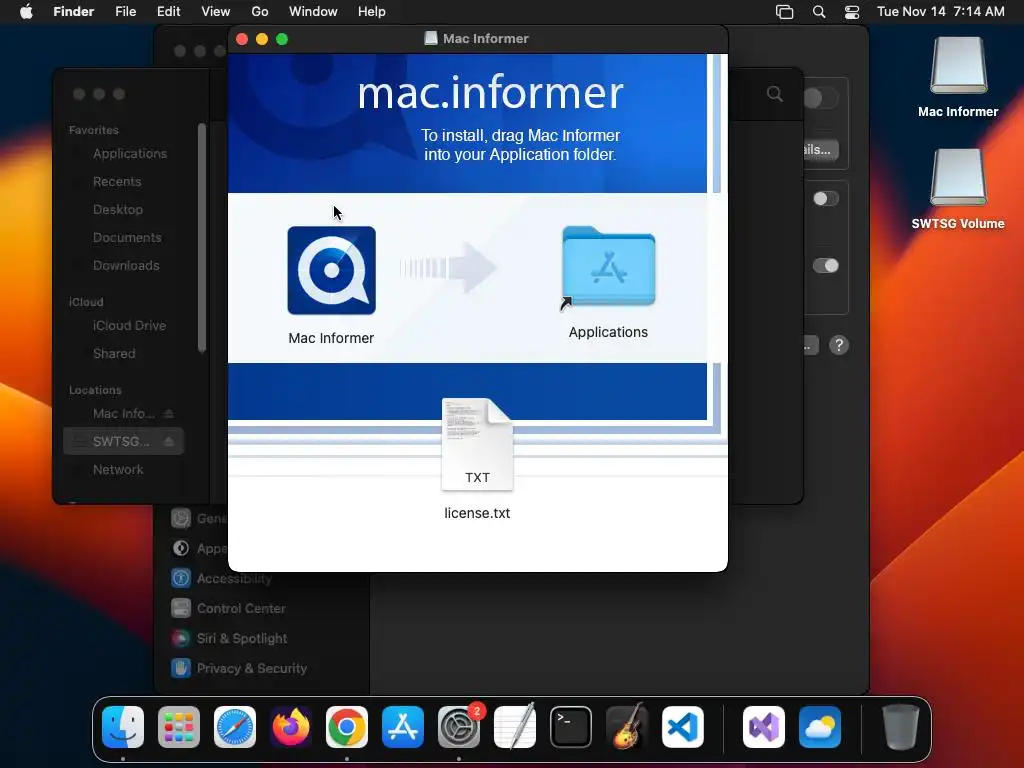1024x768 pixels.
Task: Open Network in the Finder sidebar
Action: (118, 470)
